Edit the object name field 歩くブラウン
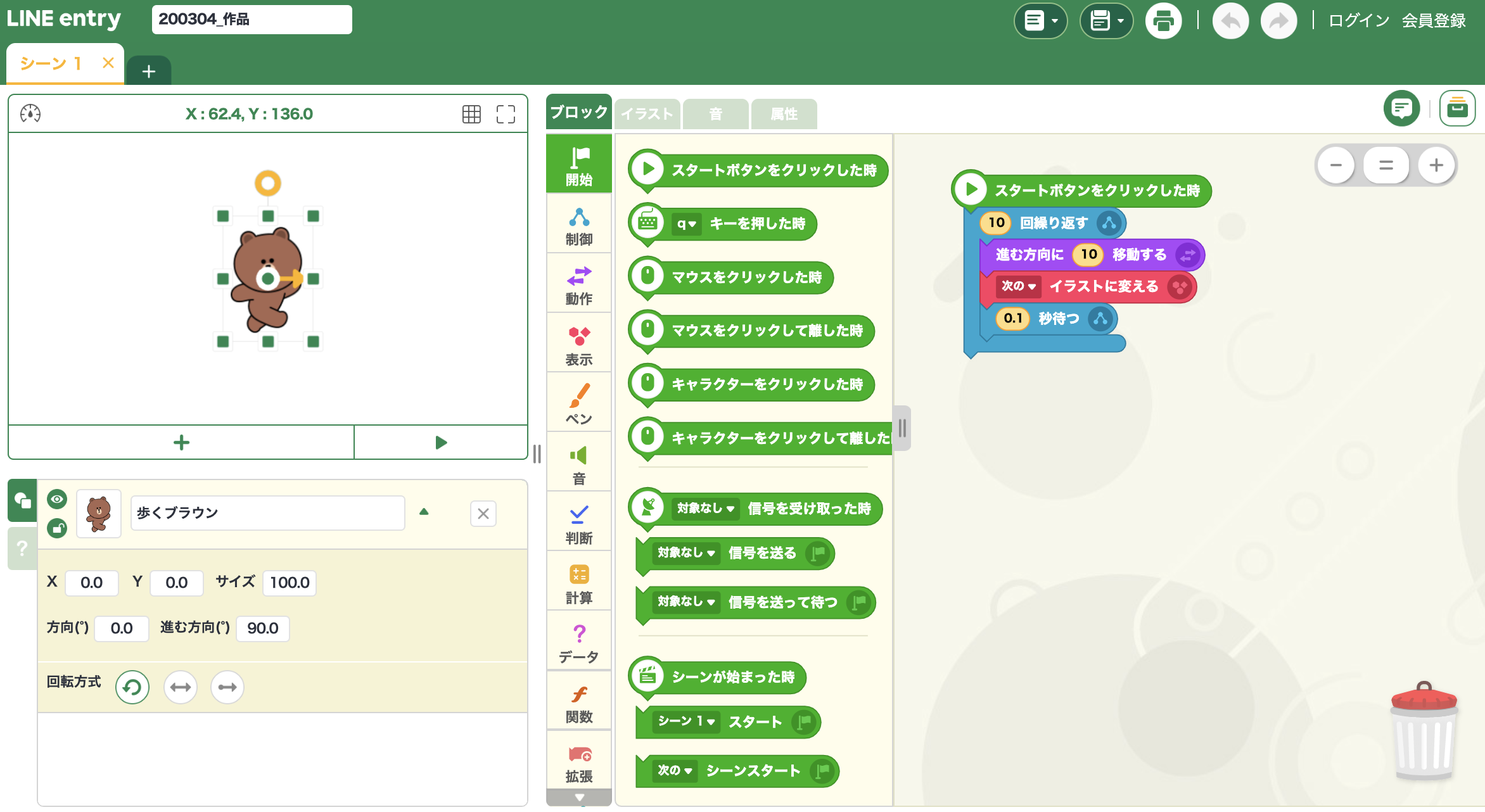1485x812 pixels. point(267,513)
